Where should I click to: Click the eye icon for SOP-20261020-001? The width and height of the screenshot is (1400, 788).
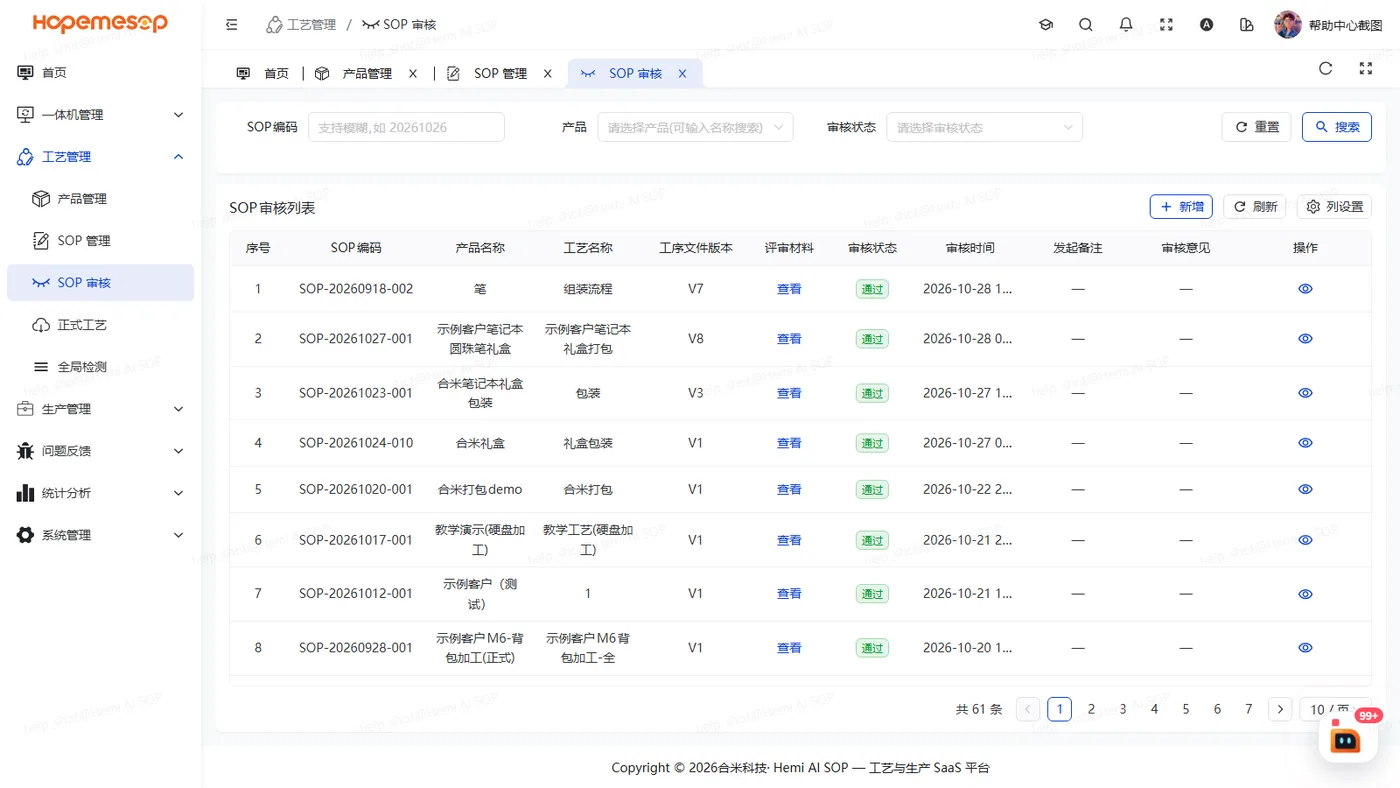[1305, 490]
